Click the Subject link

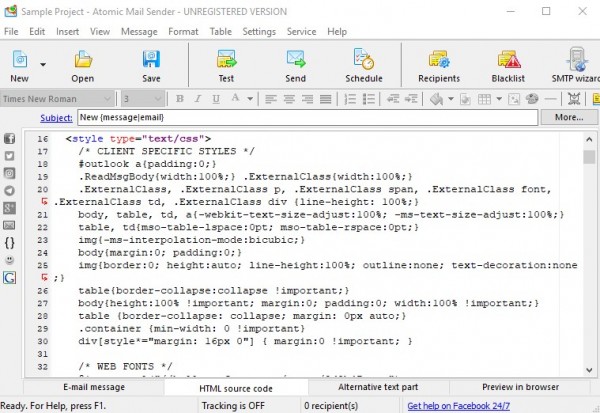click(56, 118)
